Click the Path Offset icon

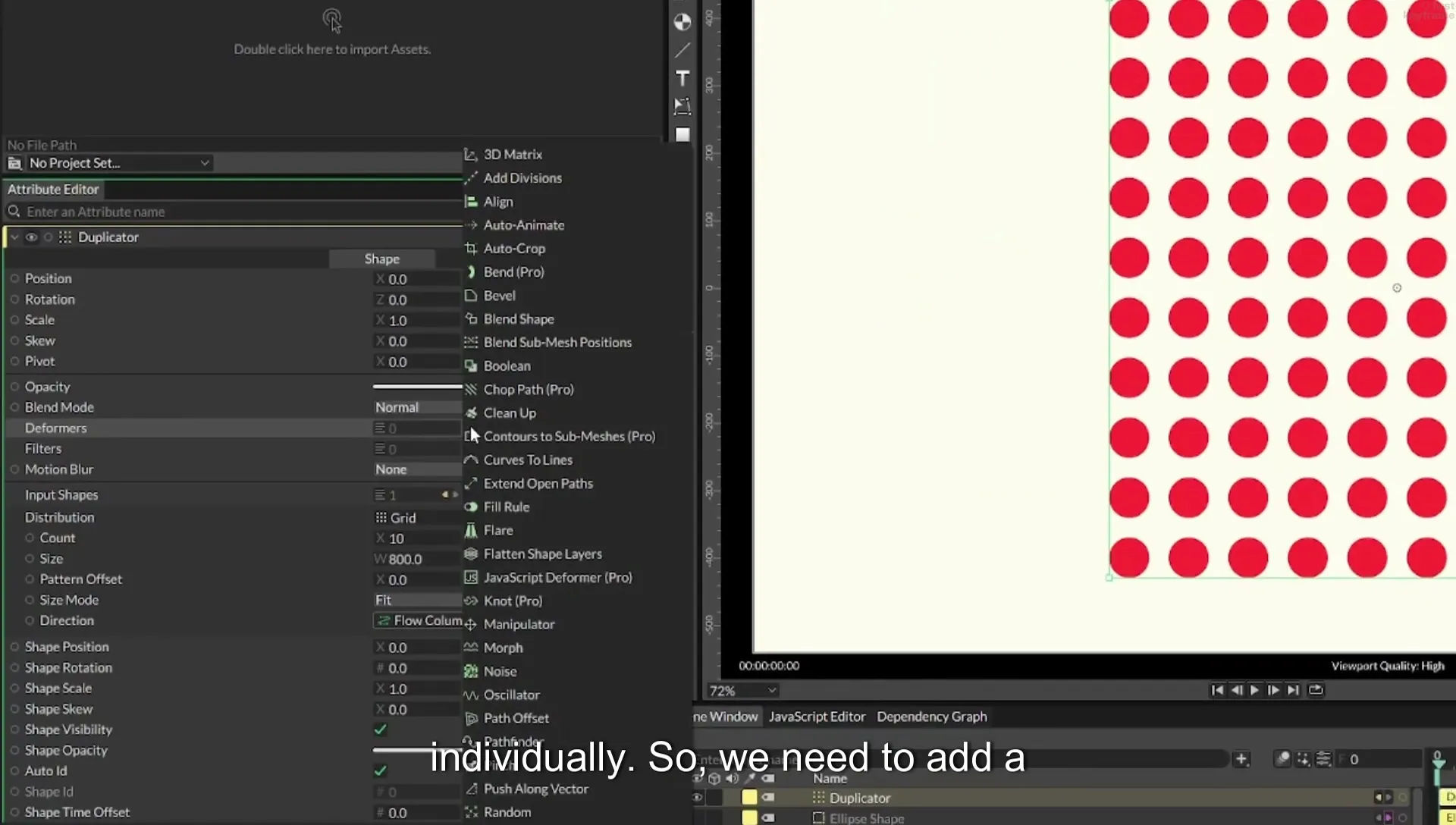coord(471,718)
